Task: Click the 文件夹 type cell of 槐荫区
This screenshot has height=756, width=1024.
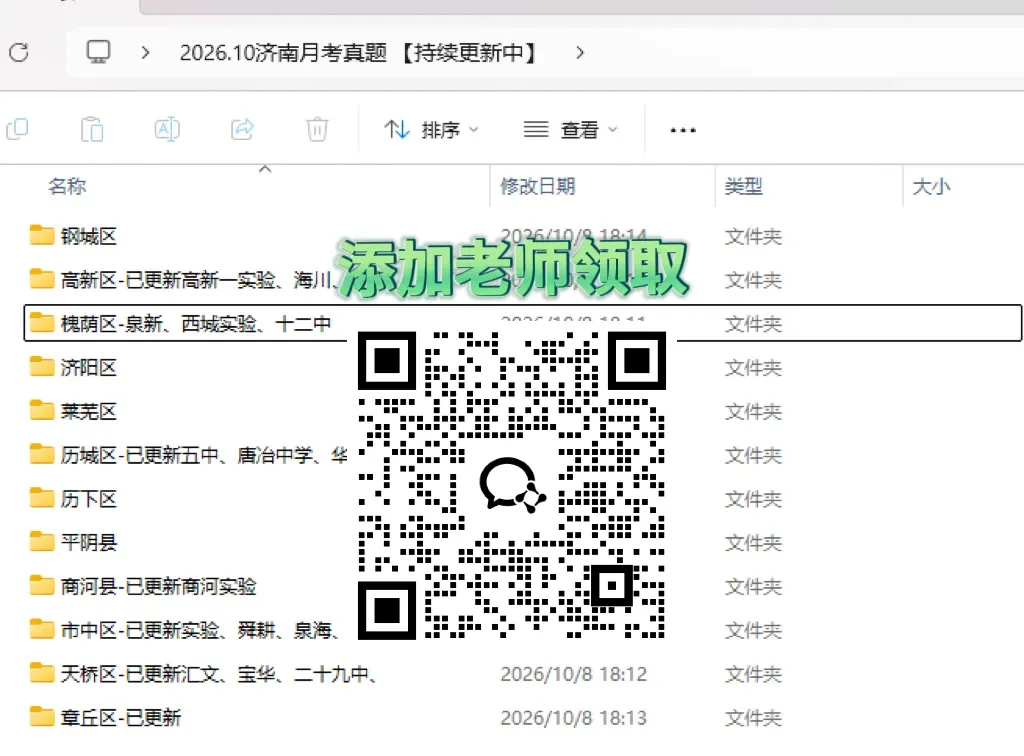Action: tap(753, 324)
